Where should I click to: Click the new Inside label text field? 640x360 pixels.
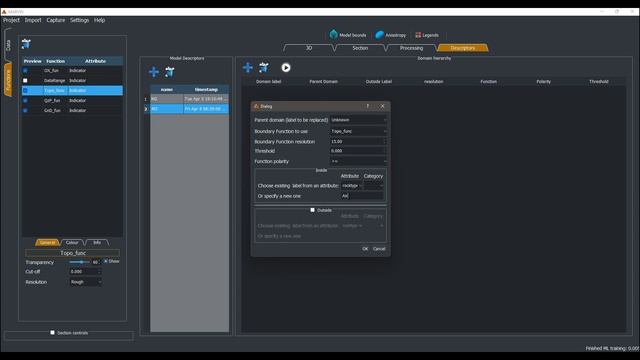[x=362, y=196]
